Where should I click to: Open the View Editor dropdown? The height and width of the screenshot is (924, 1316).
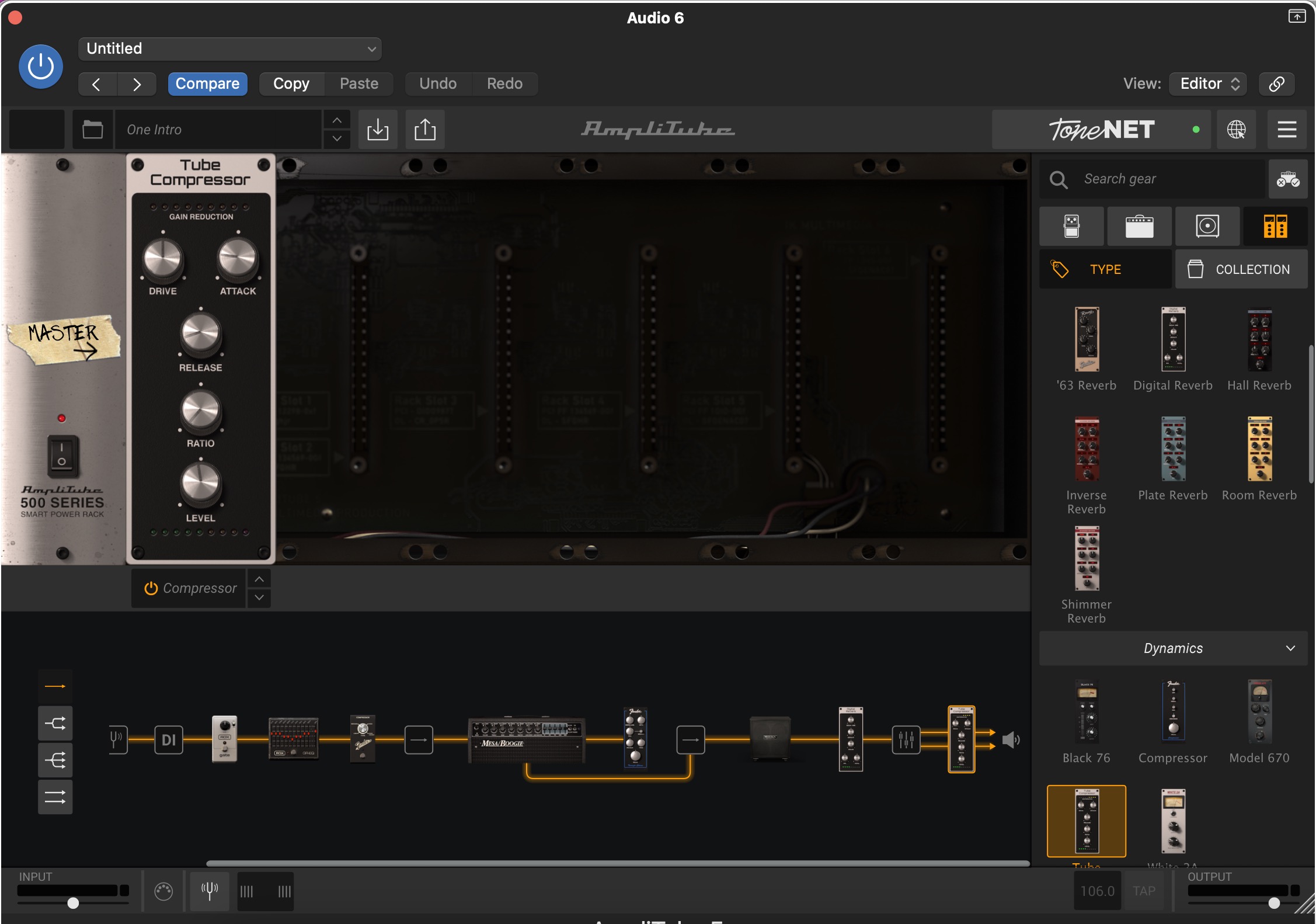click(x=1208, y=84)
